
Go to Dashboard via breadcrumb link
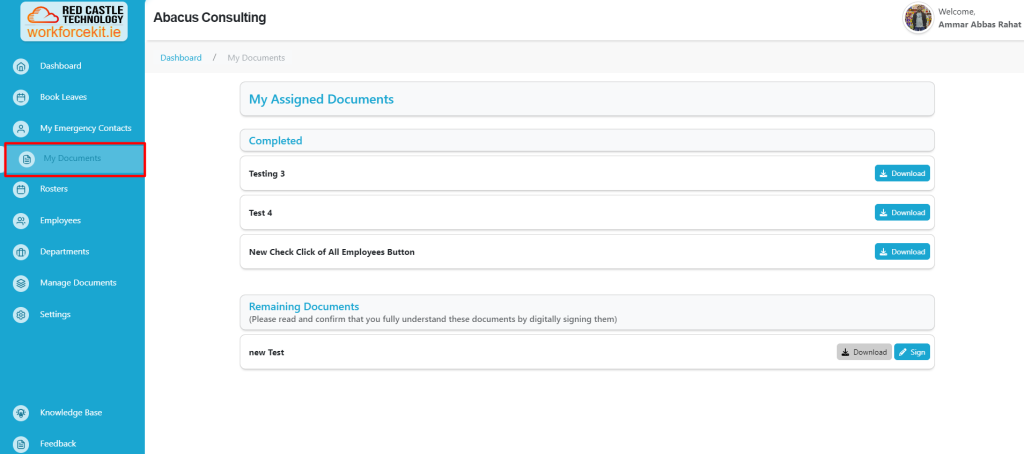181,58
